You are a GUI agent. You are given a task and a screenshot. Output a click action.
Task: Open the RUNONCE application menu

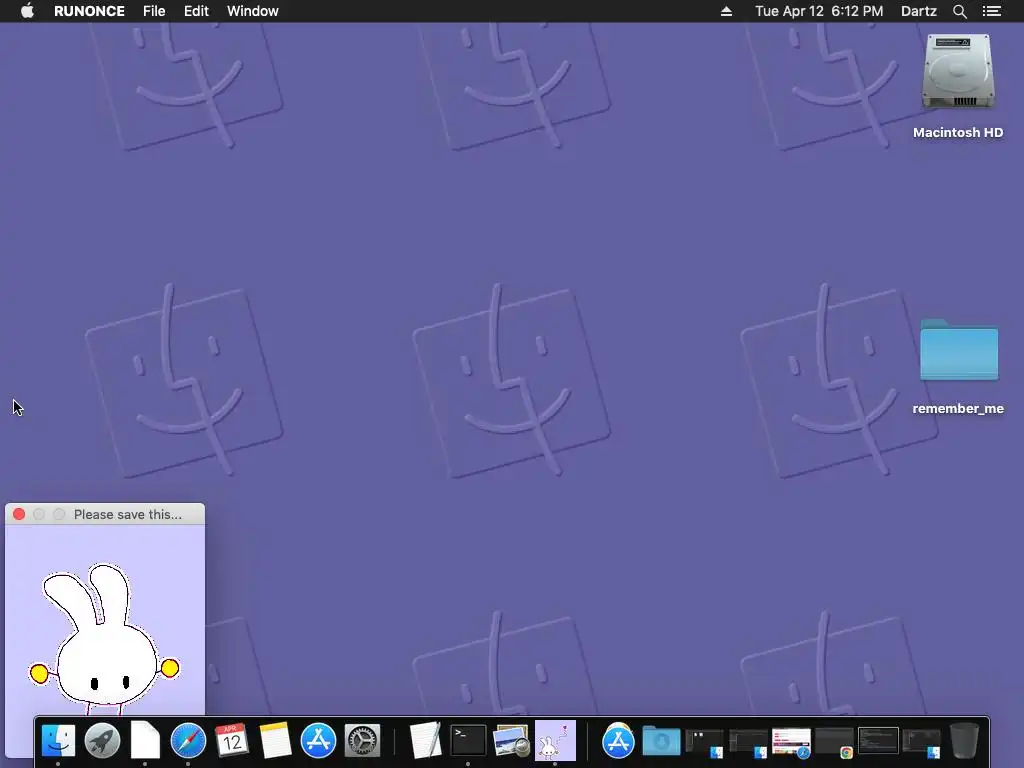pos(89,11)
